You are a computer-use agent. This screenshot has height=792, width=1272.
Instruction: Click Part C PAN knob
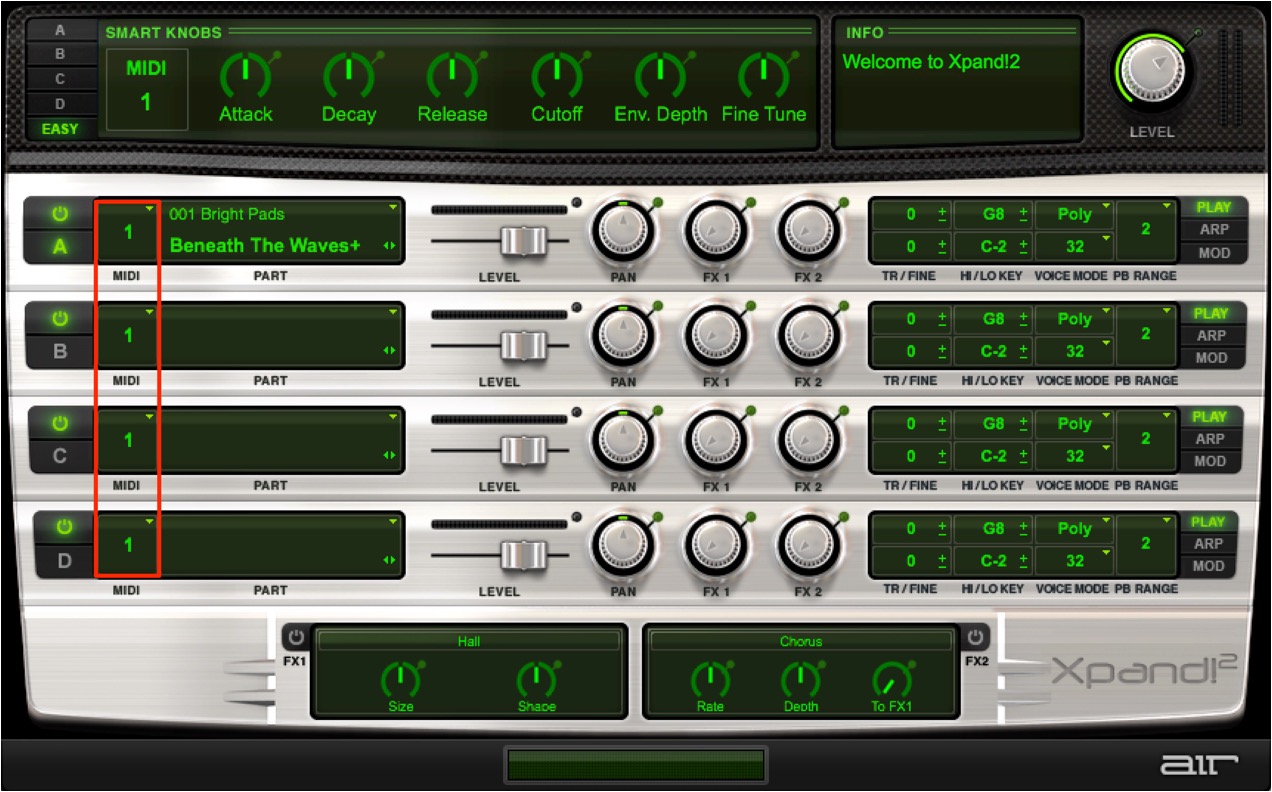(623, 442)
